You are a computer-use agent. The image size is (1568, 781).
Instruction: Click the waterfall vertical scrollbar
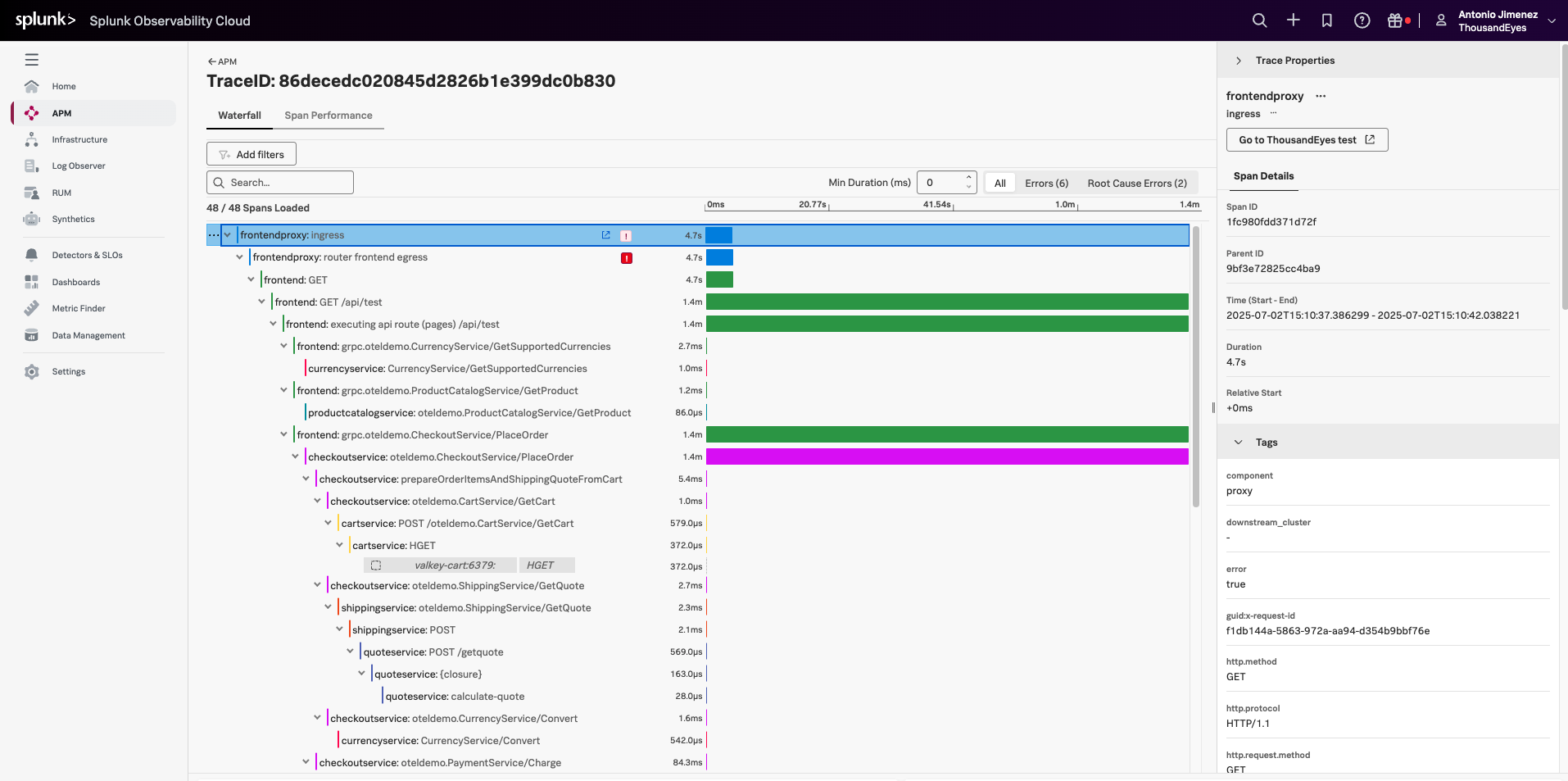(x=1196, y=365)
